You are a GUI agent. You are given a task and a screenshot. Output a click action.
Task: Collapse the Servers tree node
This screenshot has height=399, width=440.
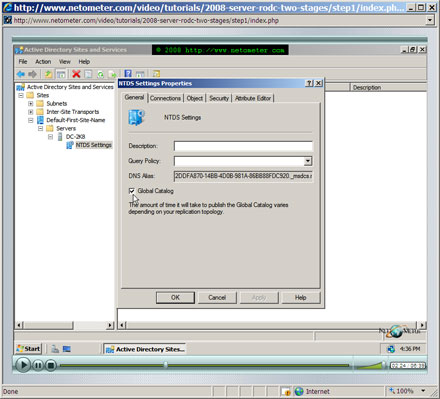[x=40, y=129]
